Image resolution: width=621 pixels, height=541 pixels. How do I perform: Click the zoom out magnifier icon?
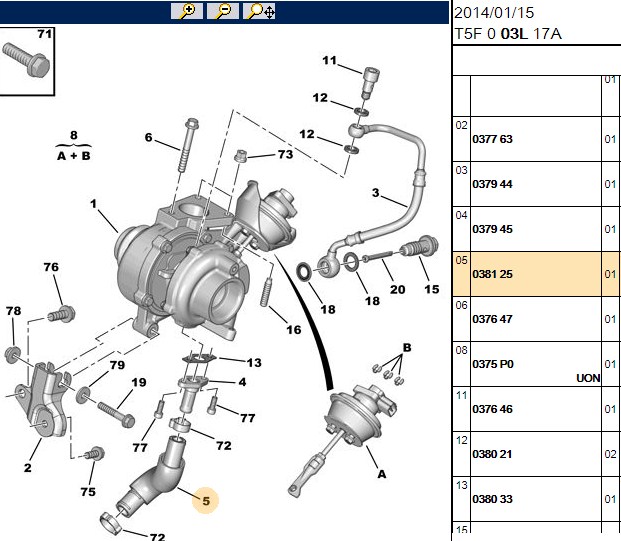click(223, 11)
